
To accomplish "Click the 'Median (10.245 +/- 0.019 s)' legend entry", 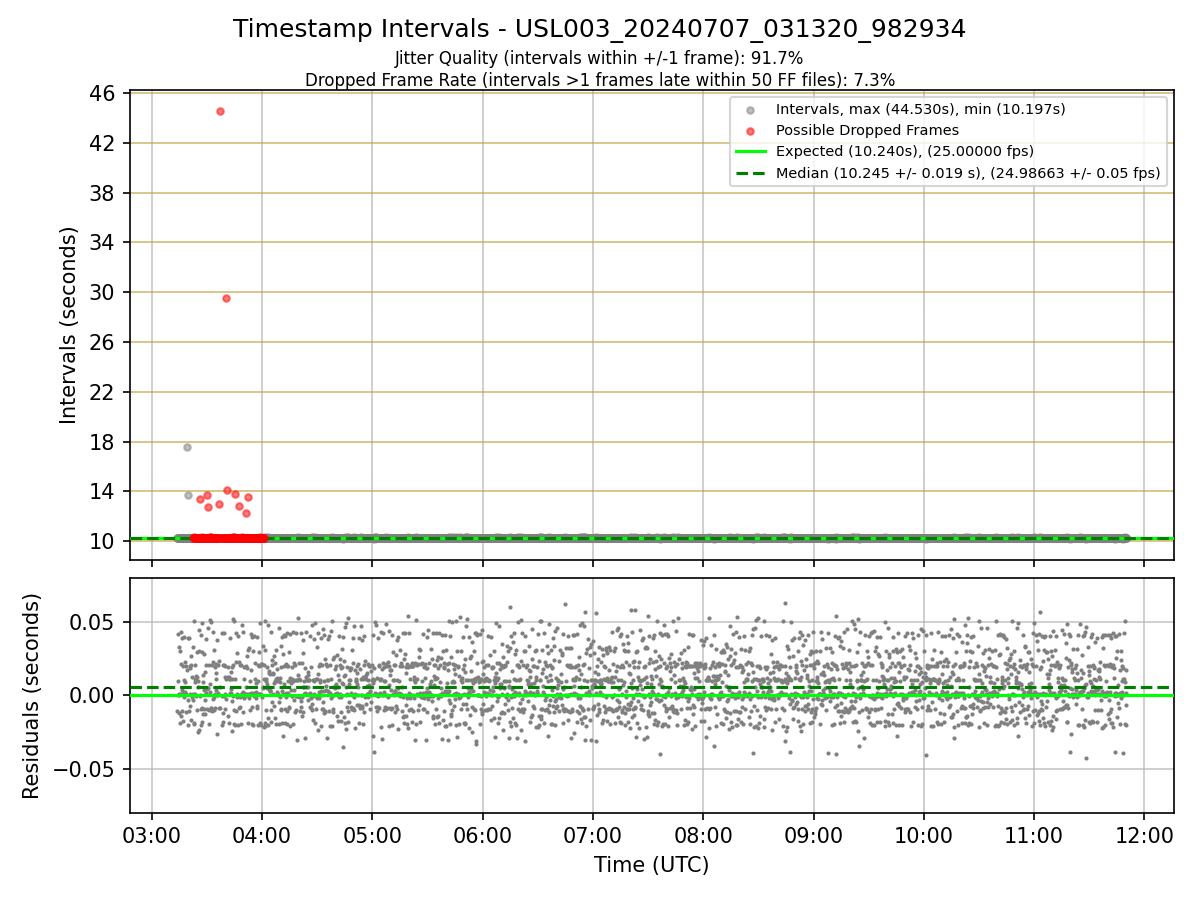I will point(967,173).
